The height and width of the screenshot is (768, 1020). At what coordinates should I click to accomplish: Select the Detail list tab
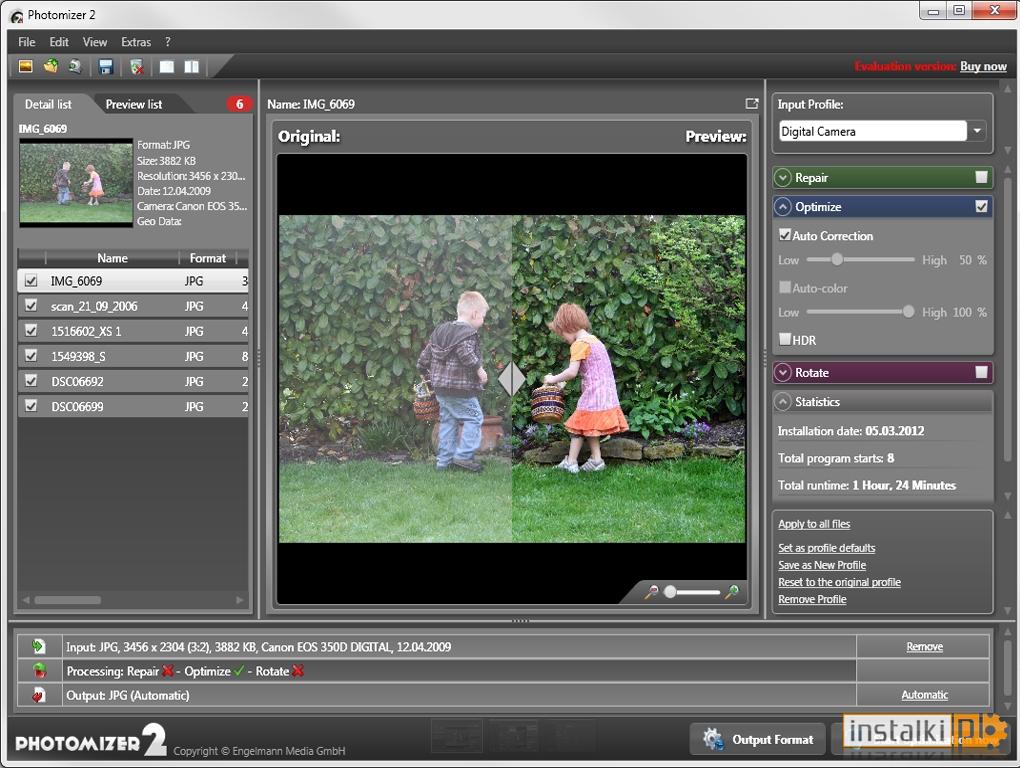tap(48, 104)
